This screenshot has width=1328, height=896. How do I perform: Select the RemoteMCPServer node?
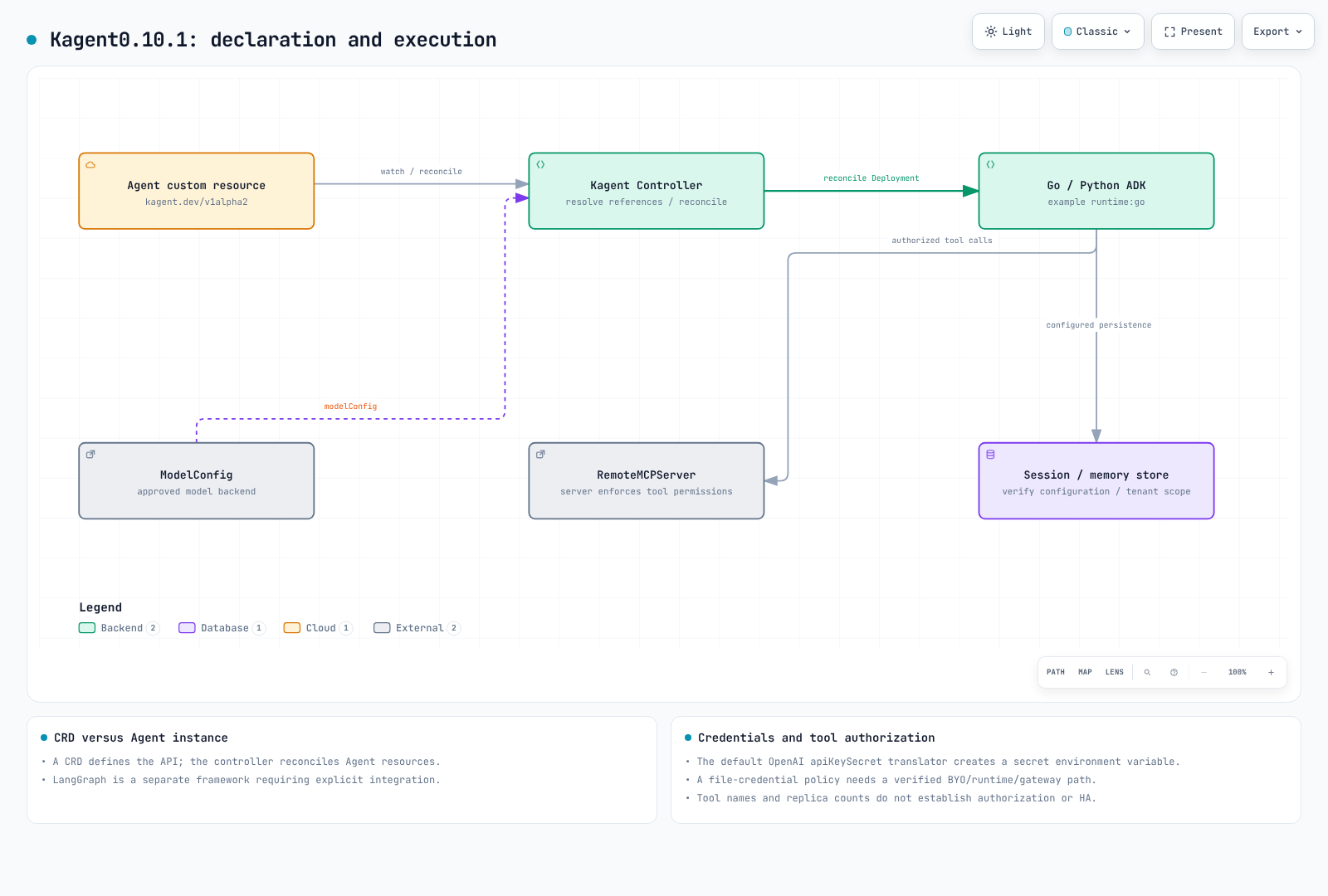point(647,481)
